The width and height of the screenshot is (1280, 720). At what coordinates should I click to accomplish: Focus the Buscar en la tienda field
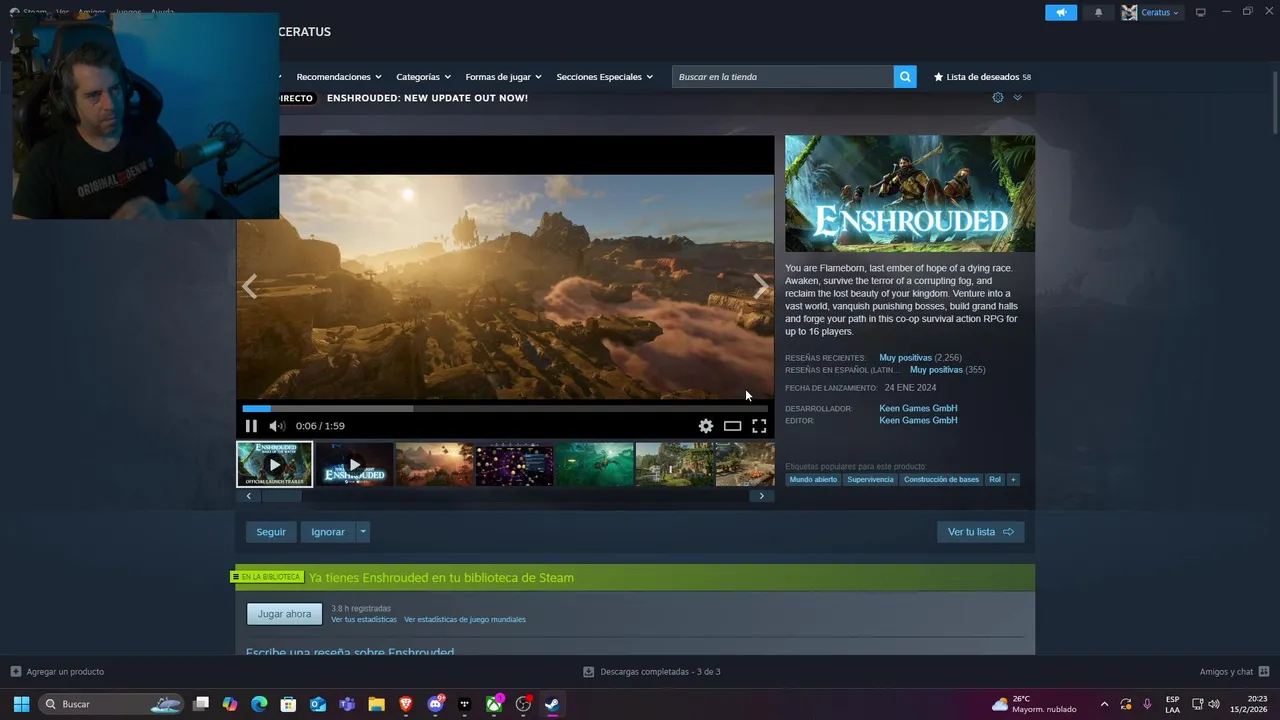[x=783, y=77]
